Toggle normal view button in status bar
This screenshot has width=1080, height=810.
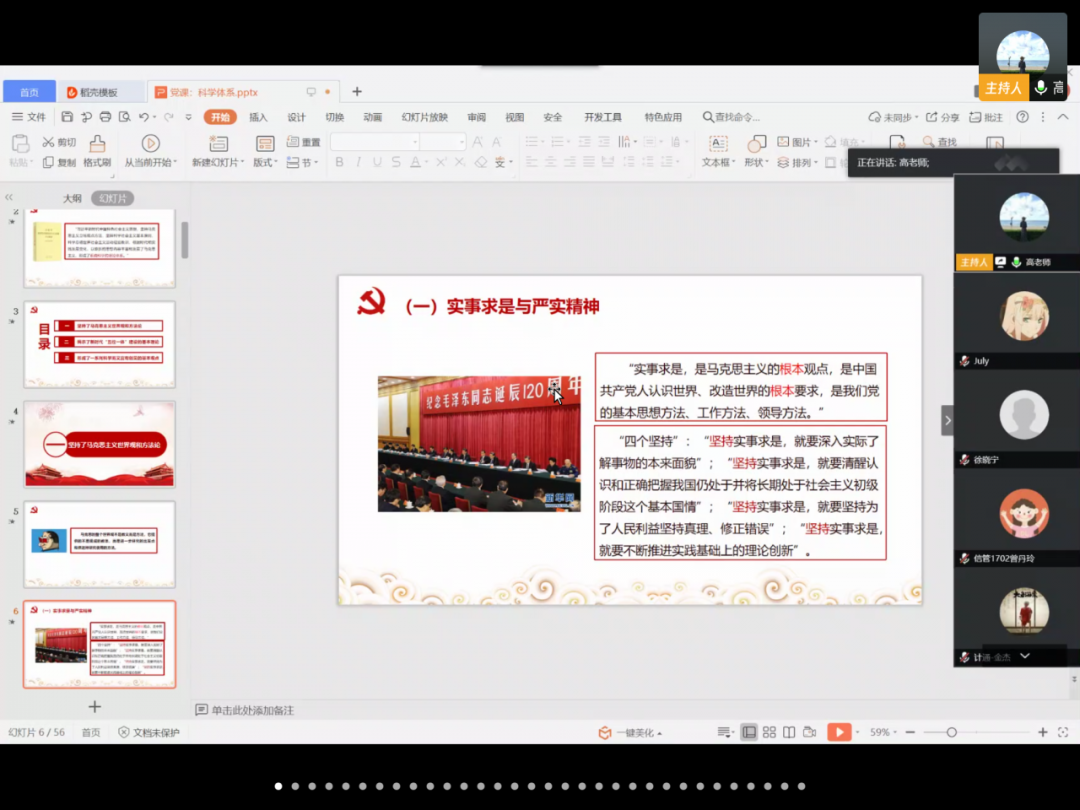(749, 733)
